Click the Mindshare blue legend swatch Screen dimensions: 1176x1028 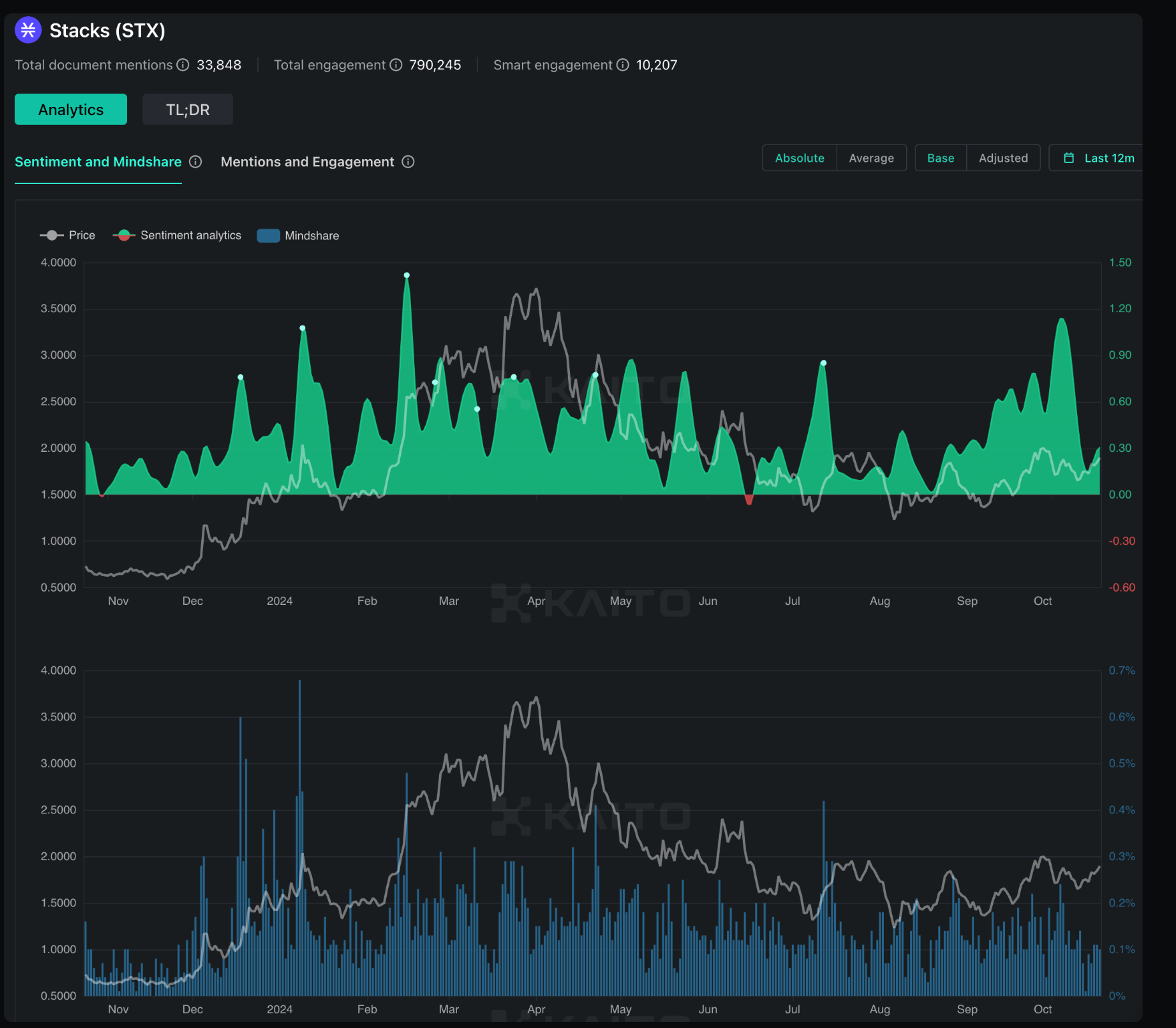[x=268, y=235]
